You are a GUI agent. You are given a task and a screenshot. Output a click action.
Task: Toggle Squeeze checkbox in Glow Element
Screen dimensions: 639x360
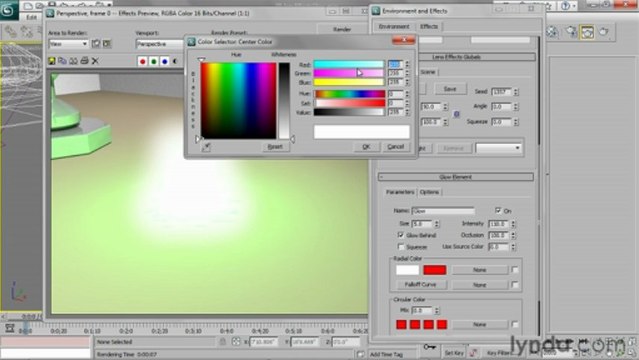(x=401, y=247)
